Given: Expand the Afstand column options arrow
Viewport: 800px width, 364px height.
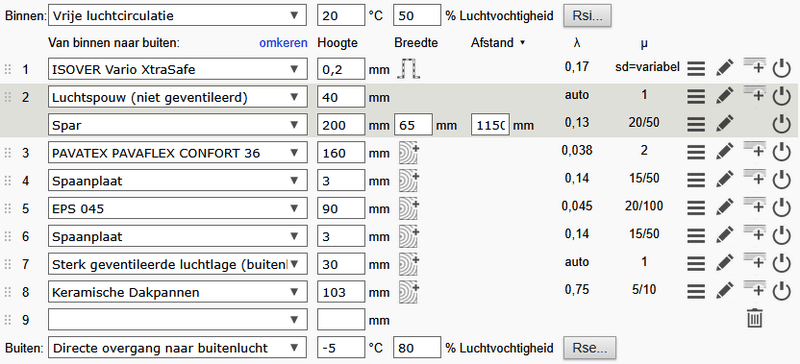Looking at the screenshot, I should tap(522, 43).
